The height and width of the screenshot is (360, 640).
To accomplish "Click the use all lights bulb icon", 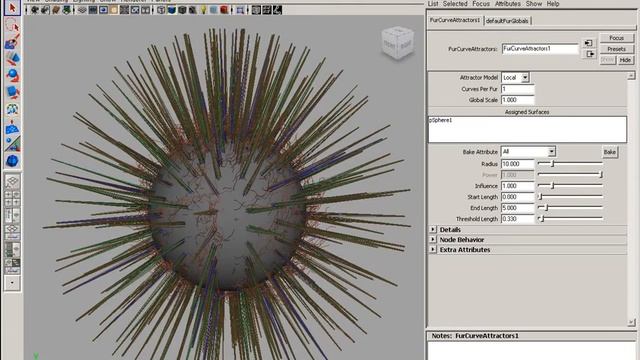I will 203,10.
